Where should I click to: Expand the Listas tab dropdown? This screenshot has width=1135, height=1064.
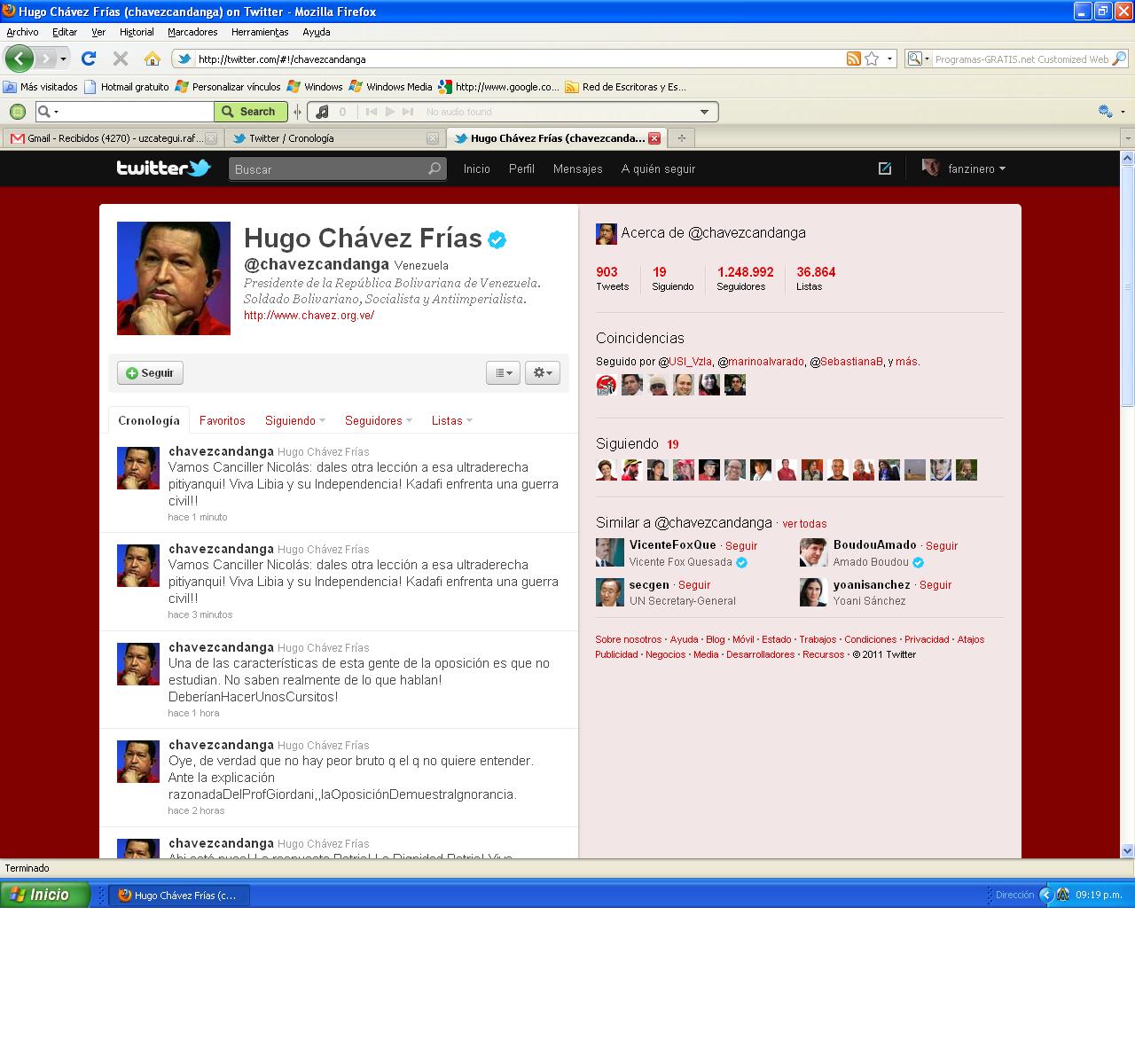click(x=469, y=421)
